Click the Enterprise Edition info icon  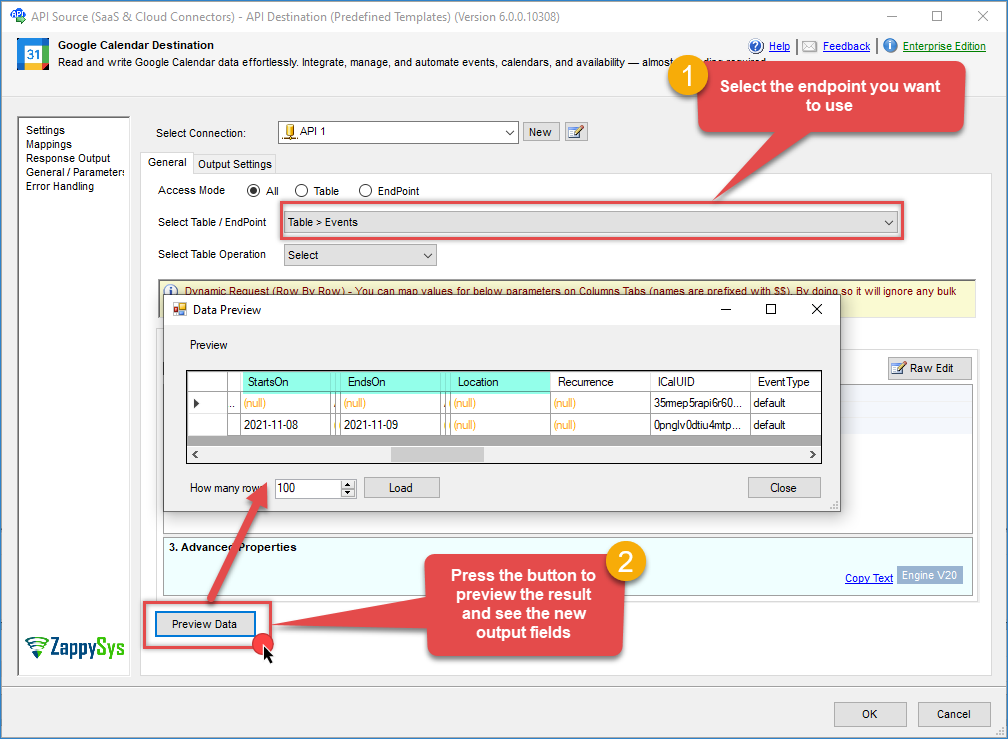(890, 46)
